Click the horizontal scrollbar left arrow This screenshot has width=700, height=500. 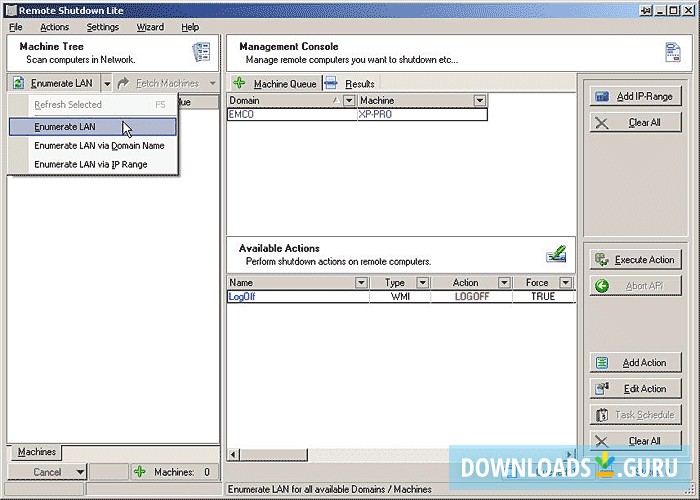[233, 455]
